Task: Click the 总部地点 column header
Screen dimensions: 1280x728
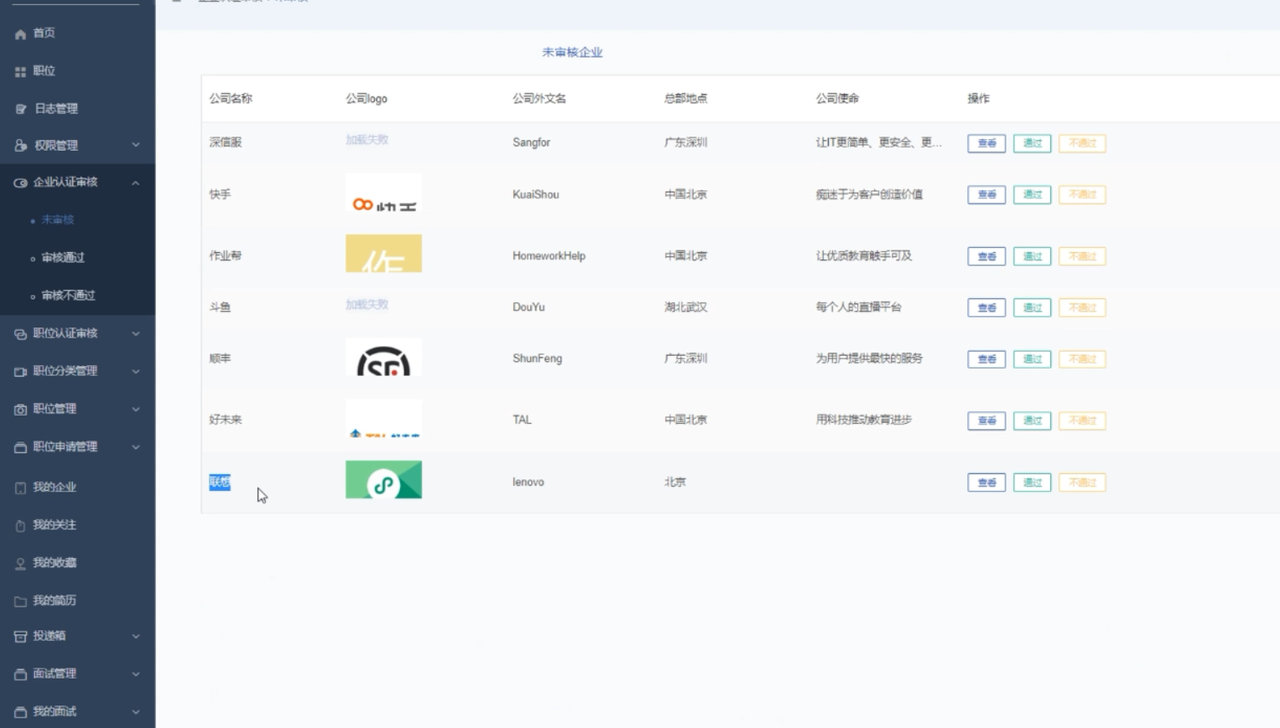Action: [x=686, y=99]
